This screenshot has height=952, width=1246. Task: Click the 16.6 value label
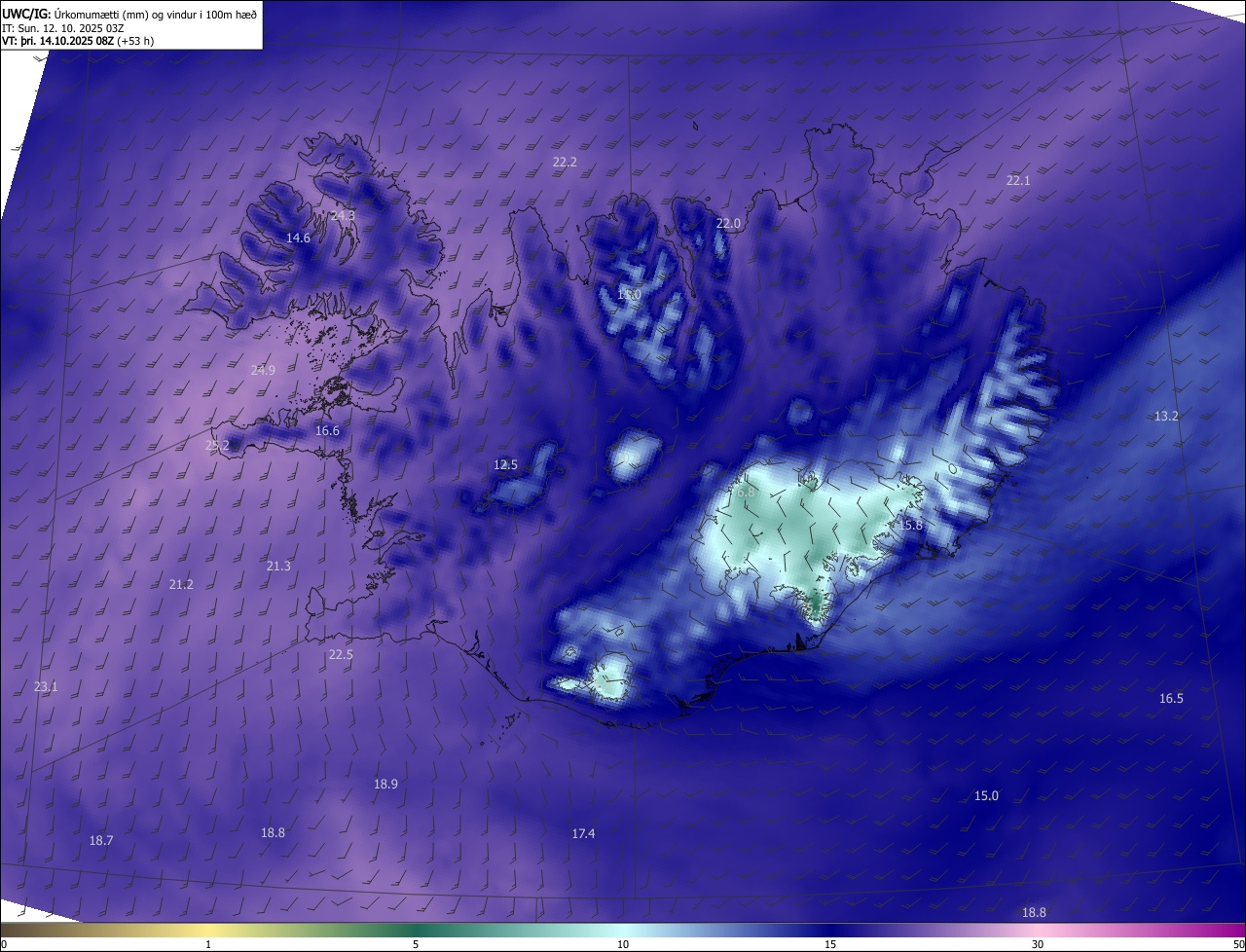[327, 430]
